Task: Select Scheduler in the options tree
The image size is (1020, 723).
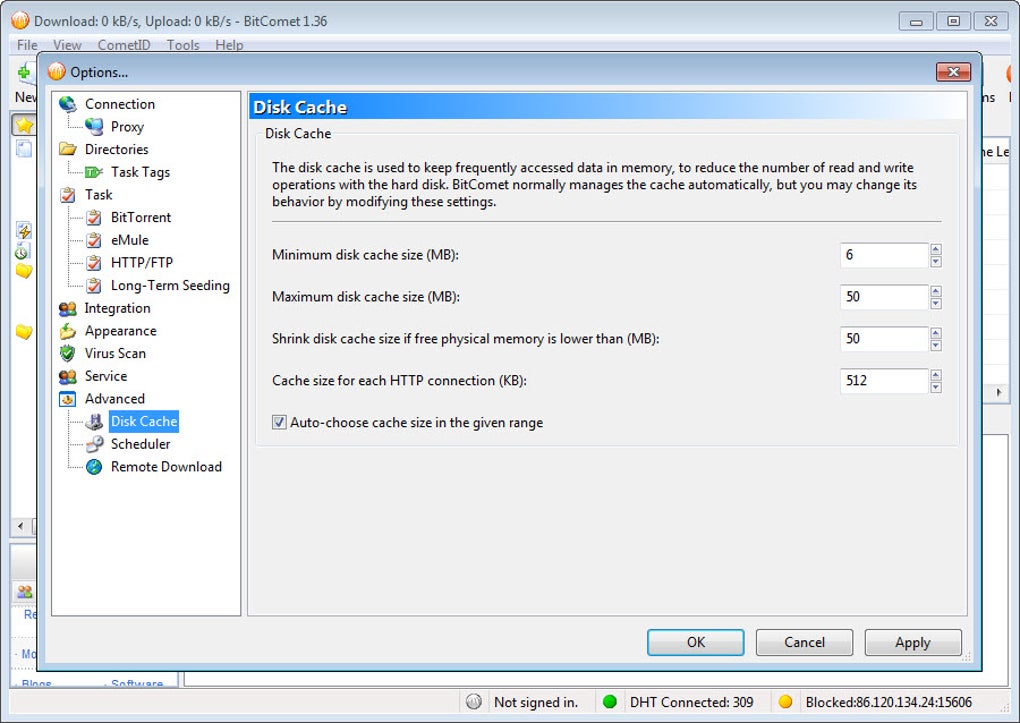Action: (141, 444)
